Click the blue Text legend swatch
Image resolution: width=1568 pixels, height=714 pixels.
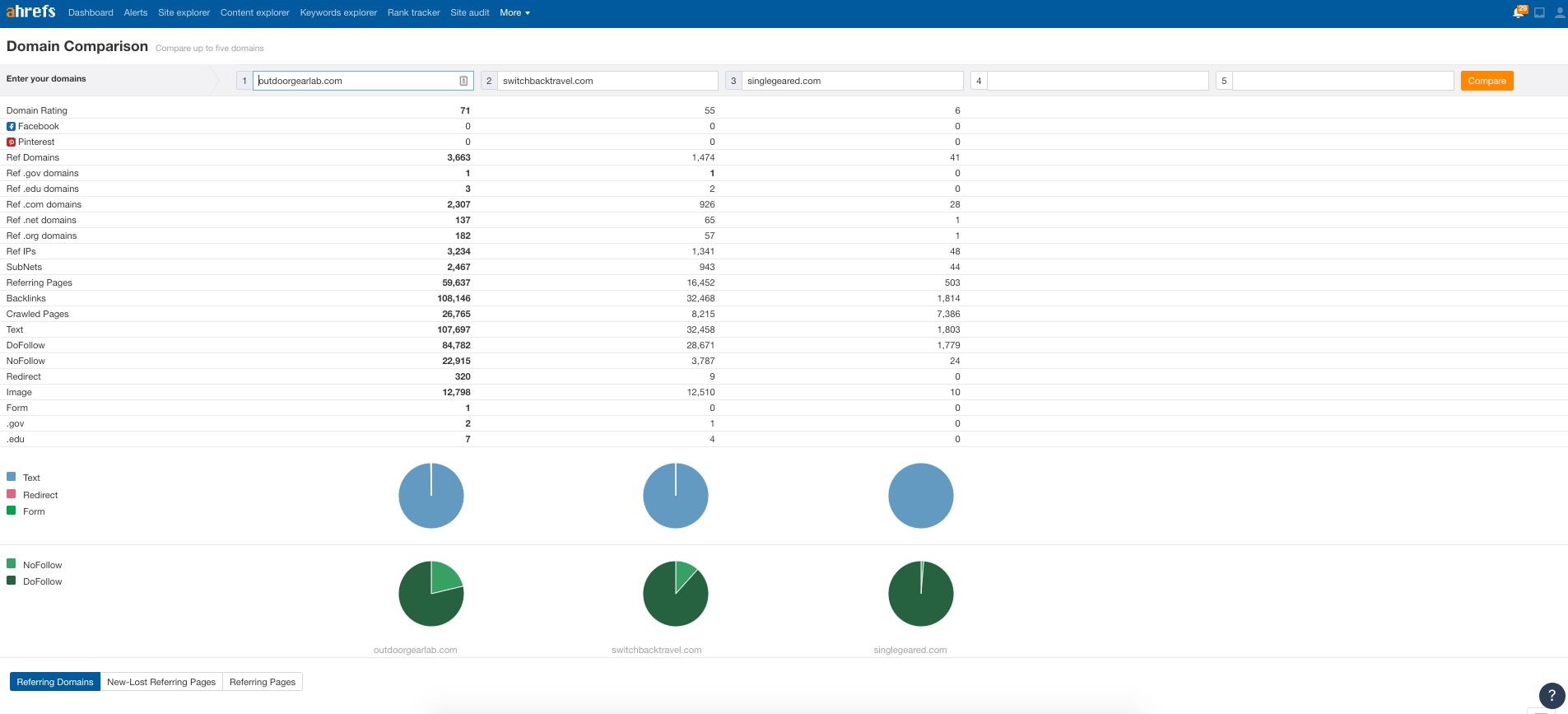coord(12,477)
